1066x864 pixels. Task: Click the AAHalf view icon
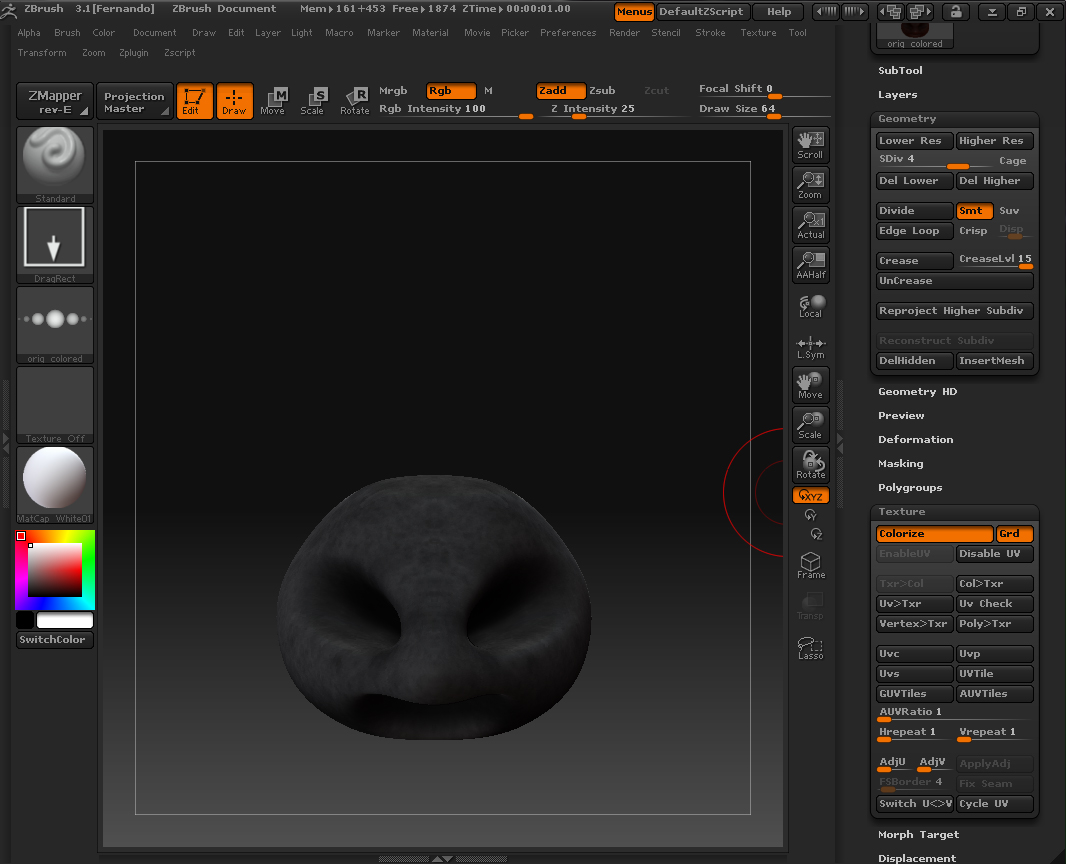coord(810,264)
